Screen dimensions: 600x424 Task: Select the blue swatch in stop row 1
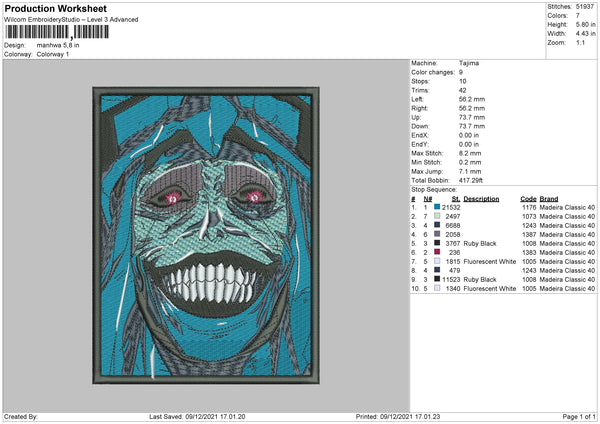tap(437, 207)
